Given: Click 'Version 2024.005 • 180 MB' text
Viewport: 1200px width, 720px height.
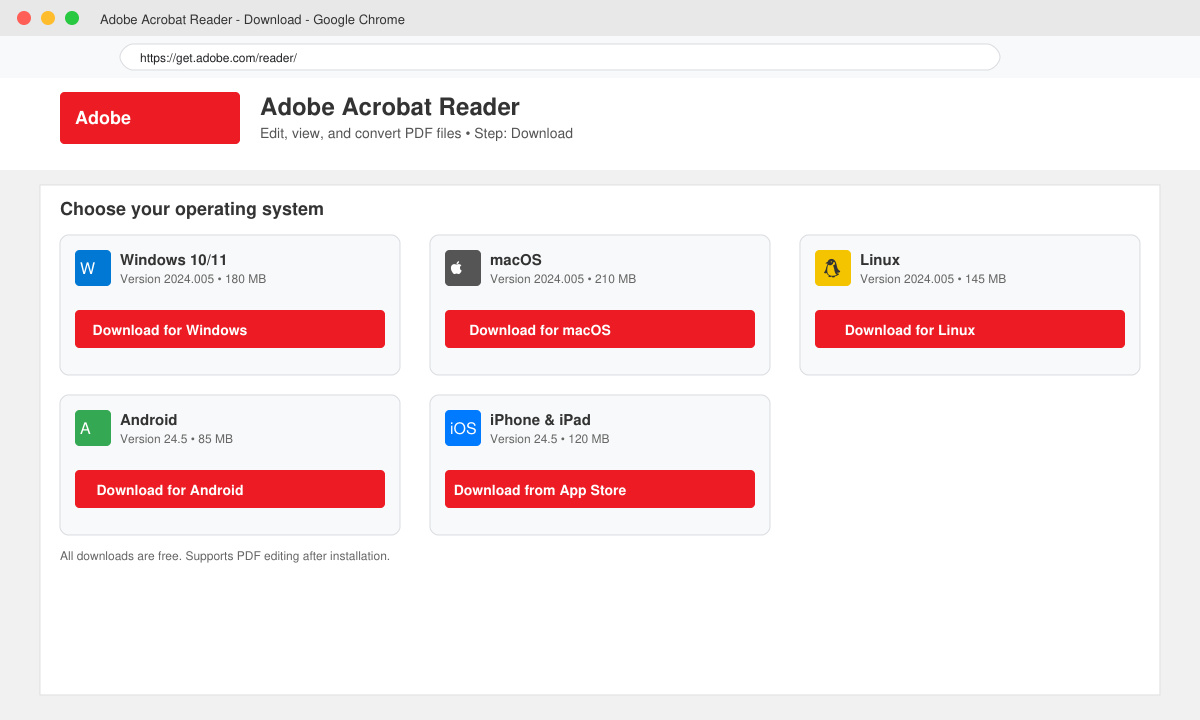Looking at the screenshot, I should (x=193, y=279).
